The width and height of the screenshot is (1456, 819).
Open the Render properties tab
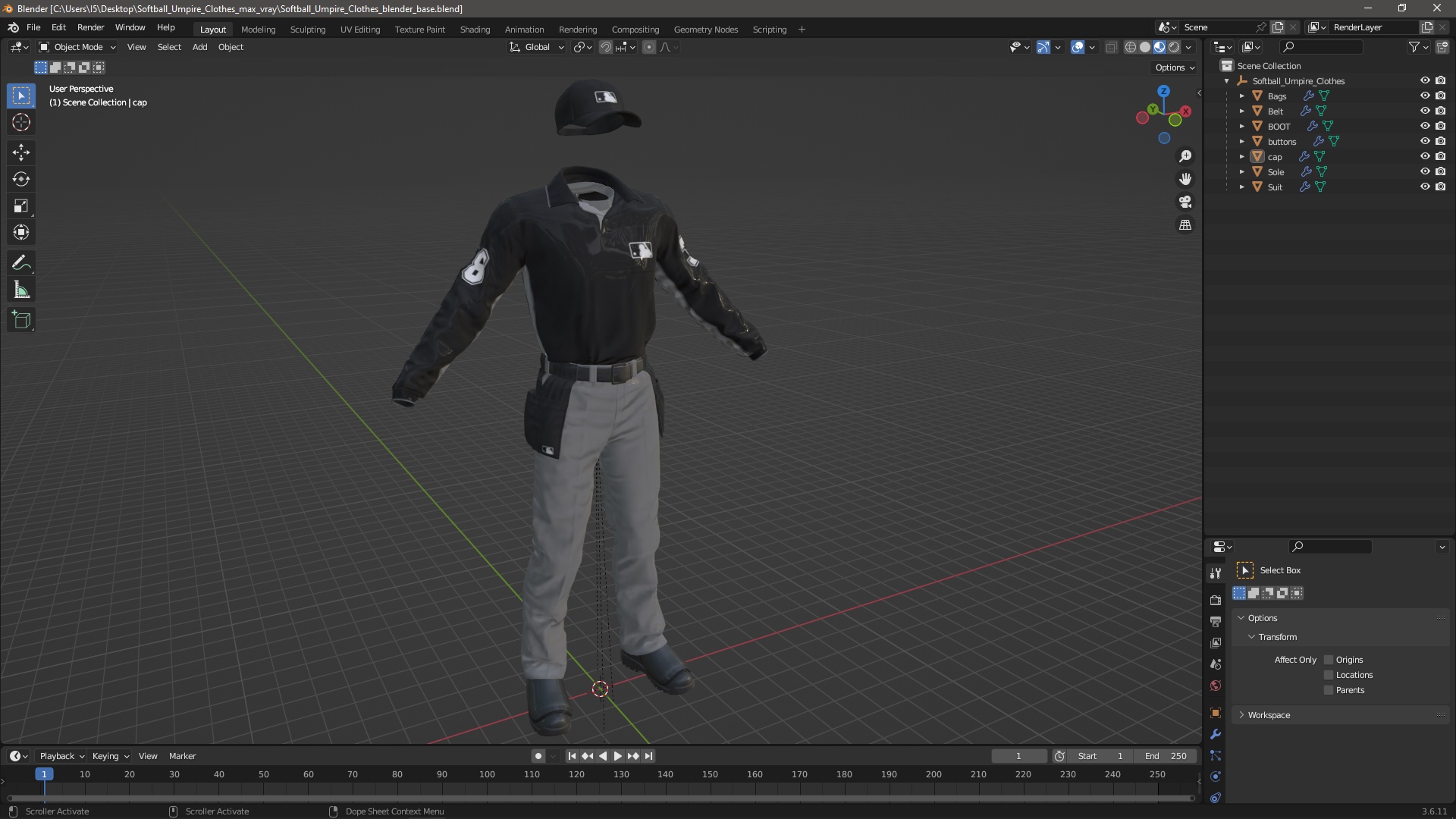[x=1216, y=600]
